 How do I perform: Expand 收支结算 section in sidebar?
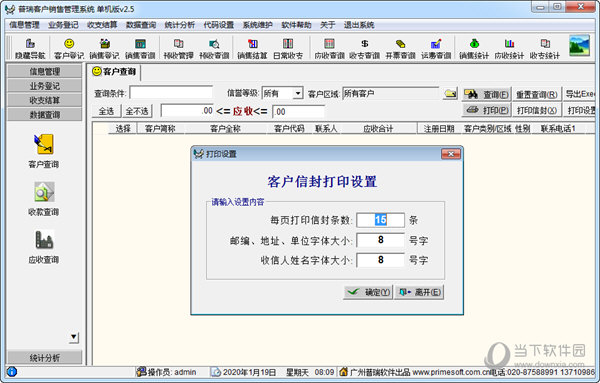point(44,100)
